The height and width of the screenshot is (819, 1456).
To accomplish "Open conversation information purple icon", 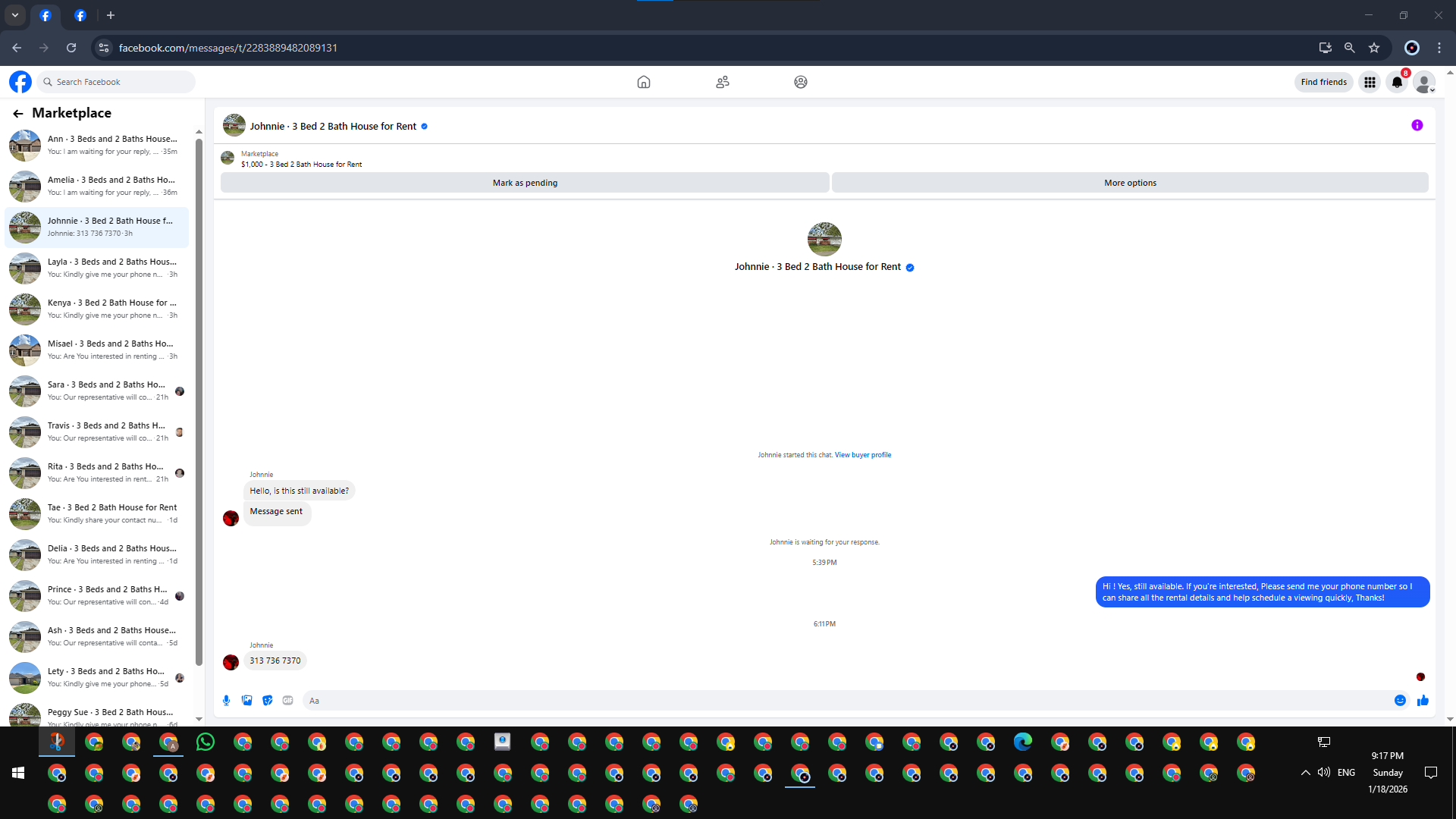I will tap(1417, 126).
